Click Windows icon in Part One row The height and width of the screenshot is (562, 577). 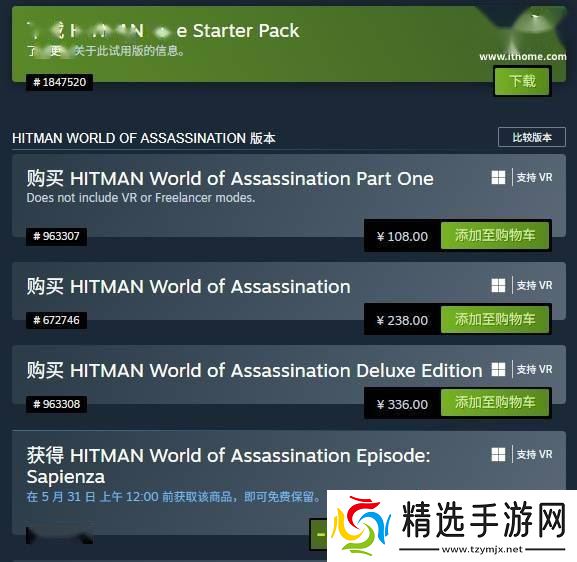pos(498,177)
